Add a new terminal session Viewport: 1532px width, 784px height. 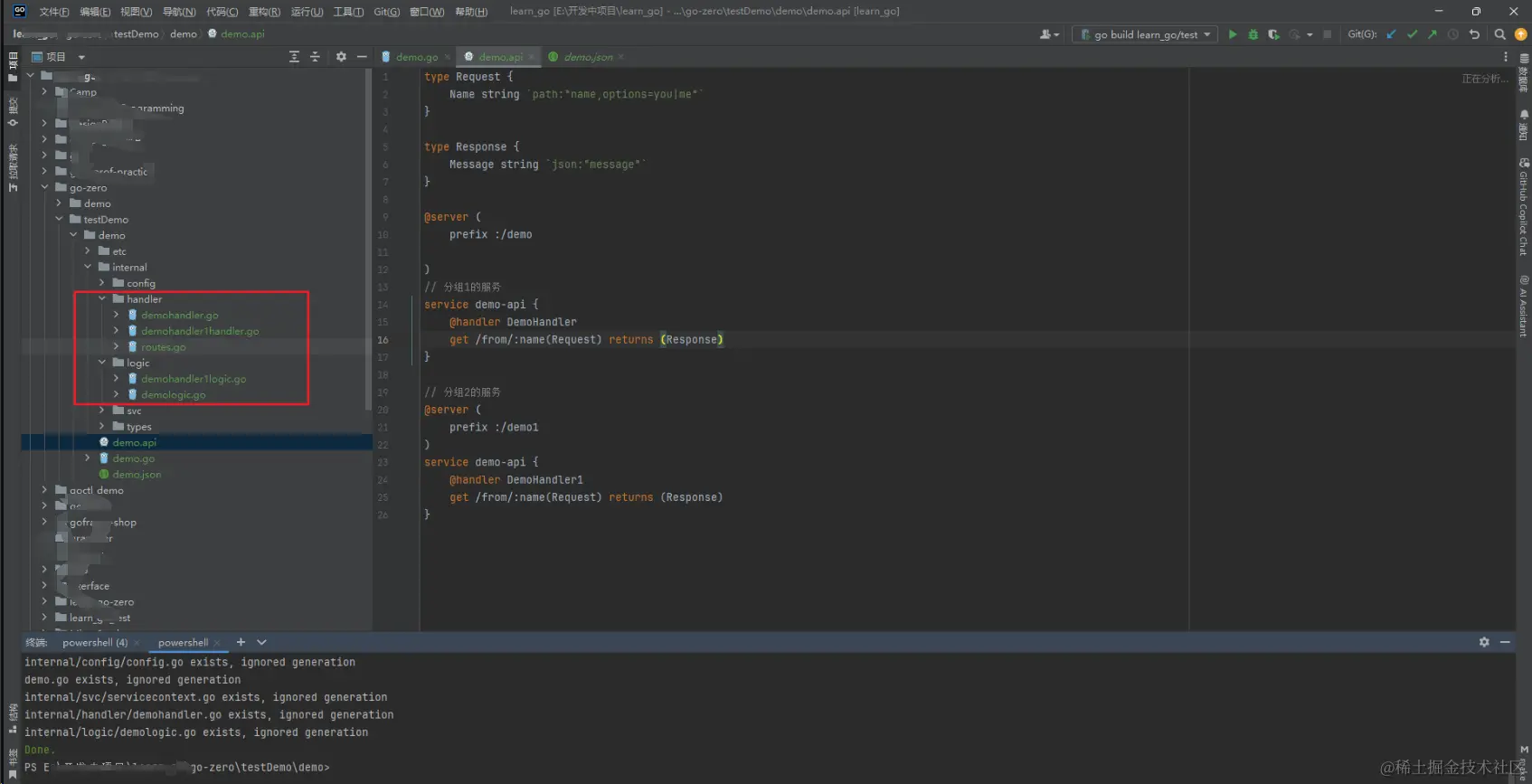(x=241, y=642)
